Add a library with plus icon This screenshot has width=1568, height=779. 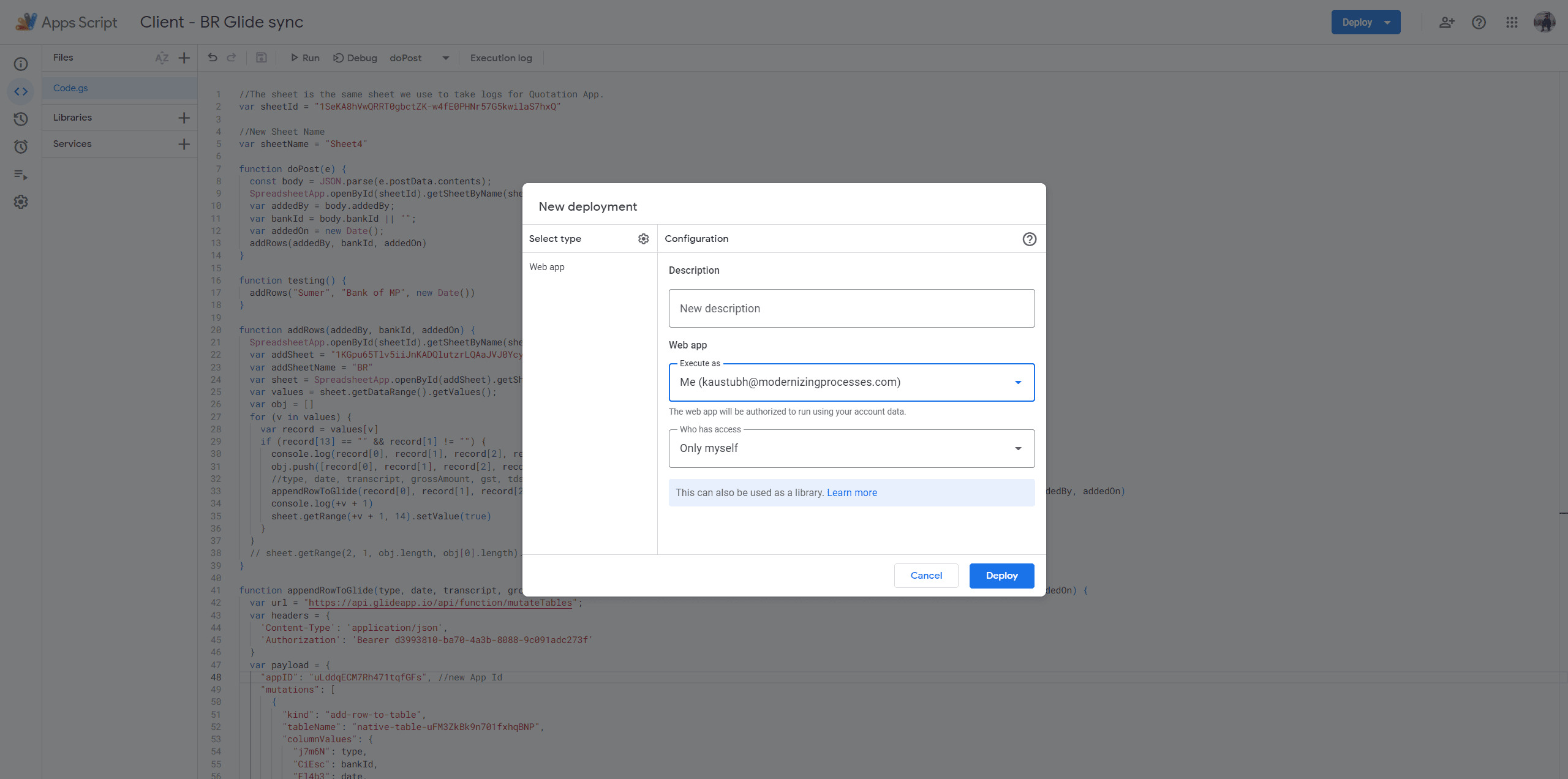pos(184,118)
